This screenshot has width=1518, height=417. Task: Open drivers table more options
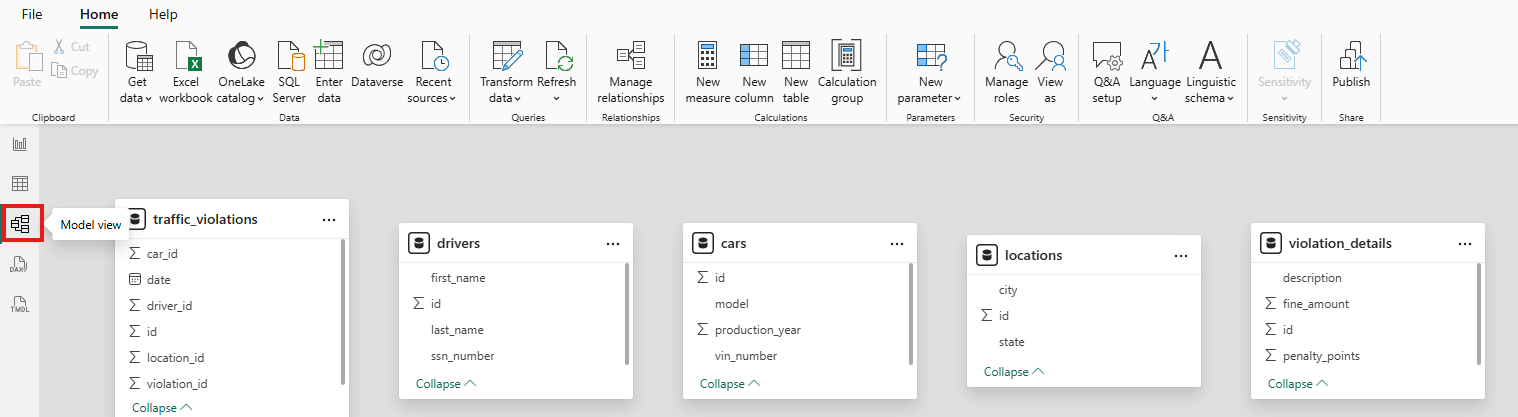point(613,243)
